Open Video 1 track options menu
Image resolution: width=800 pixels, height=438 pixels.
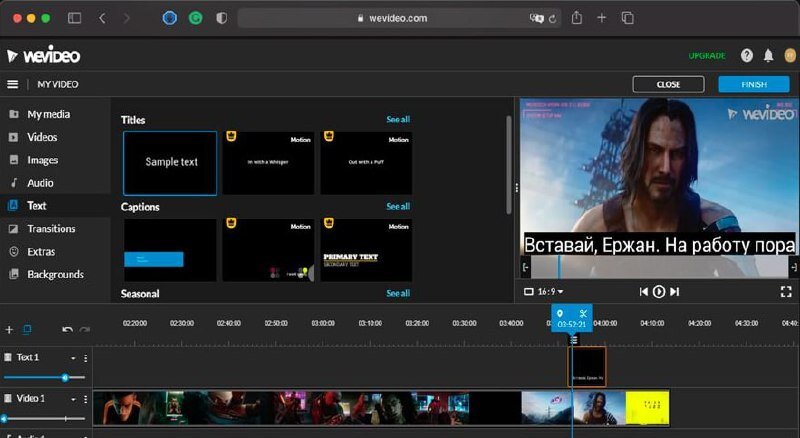point(85,399)
